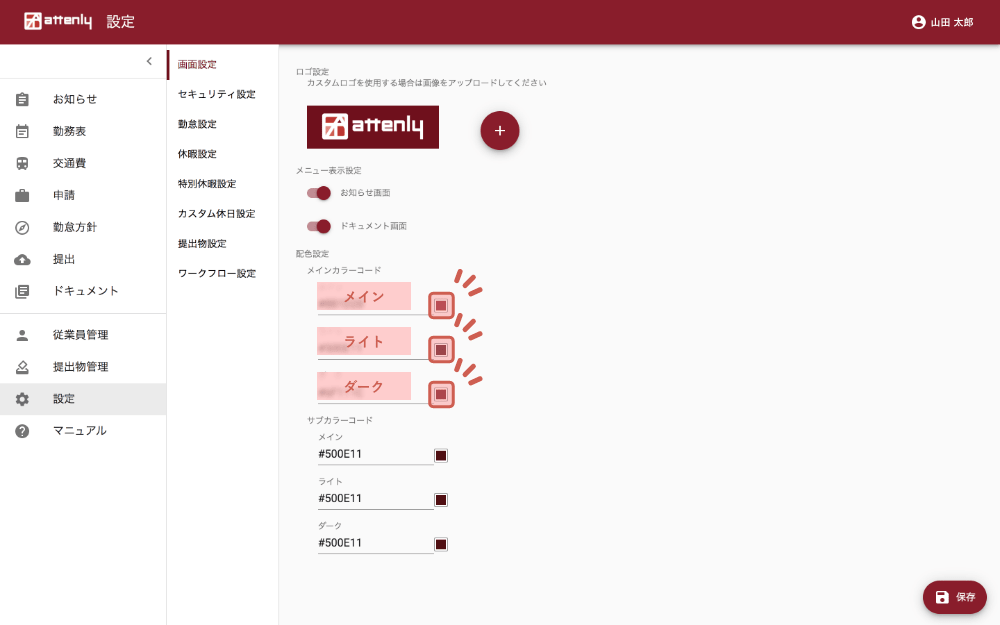1000x625 pixels.
Task: Open the 山田 太郎 user account menu
Action: (x=942, y=22)
